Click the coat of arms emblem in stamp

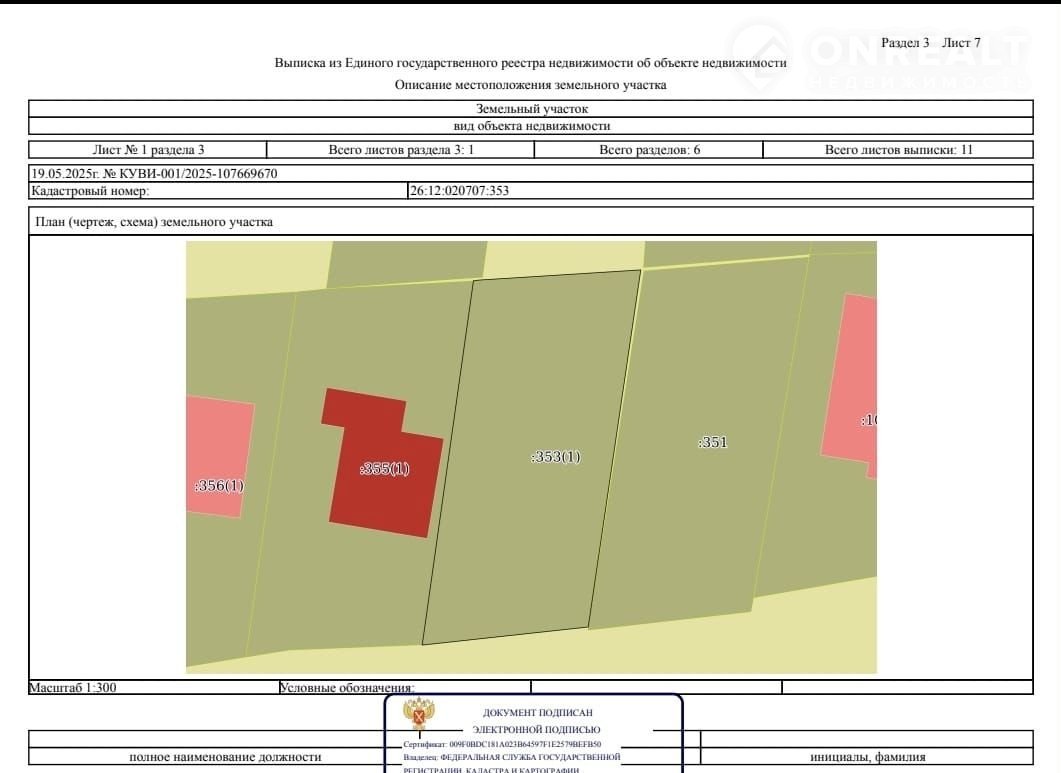click(x=418, y=717)
